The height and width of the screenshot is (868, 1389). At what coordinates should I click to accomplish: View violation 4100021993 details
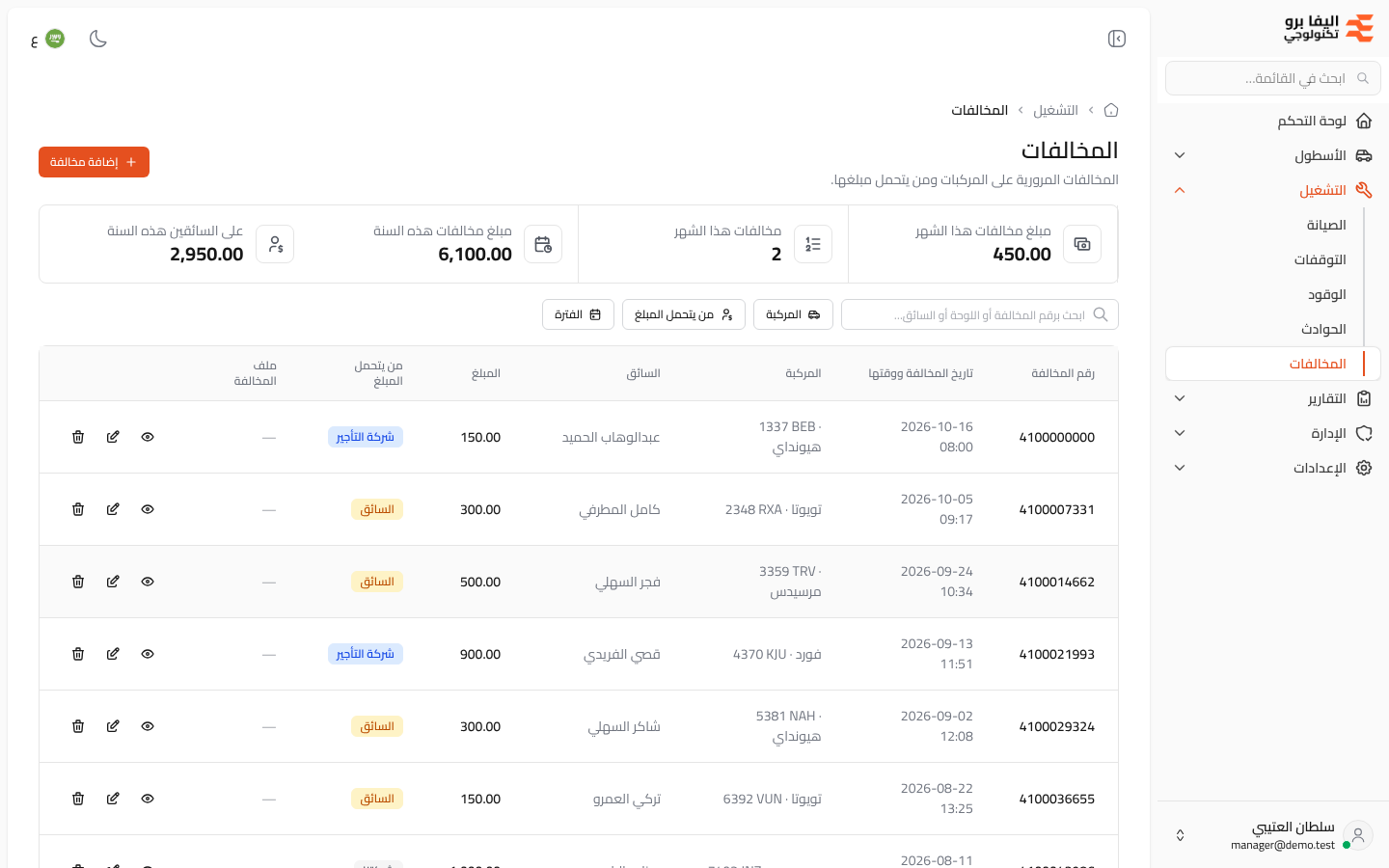pos(148,654)
